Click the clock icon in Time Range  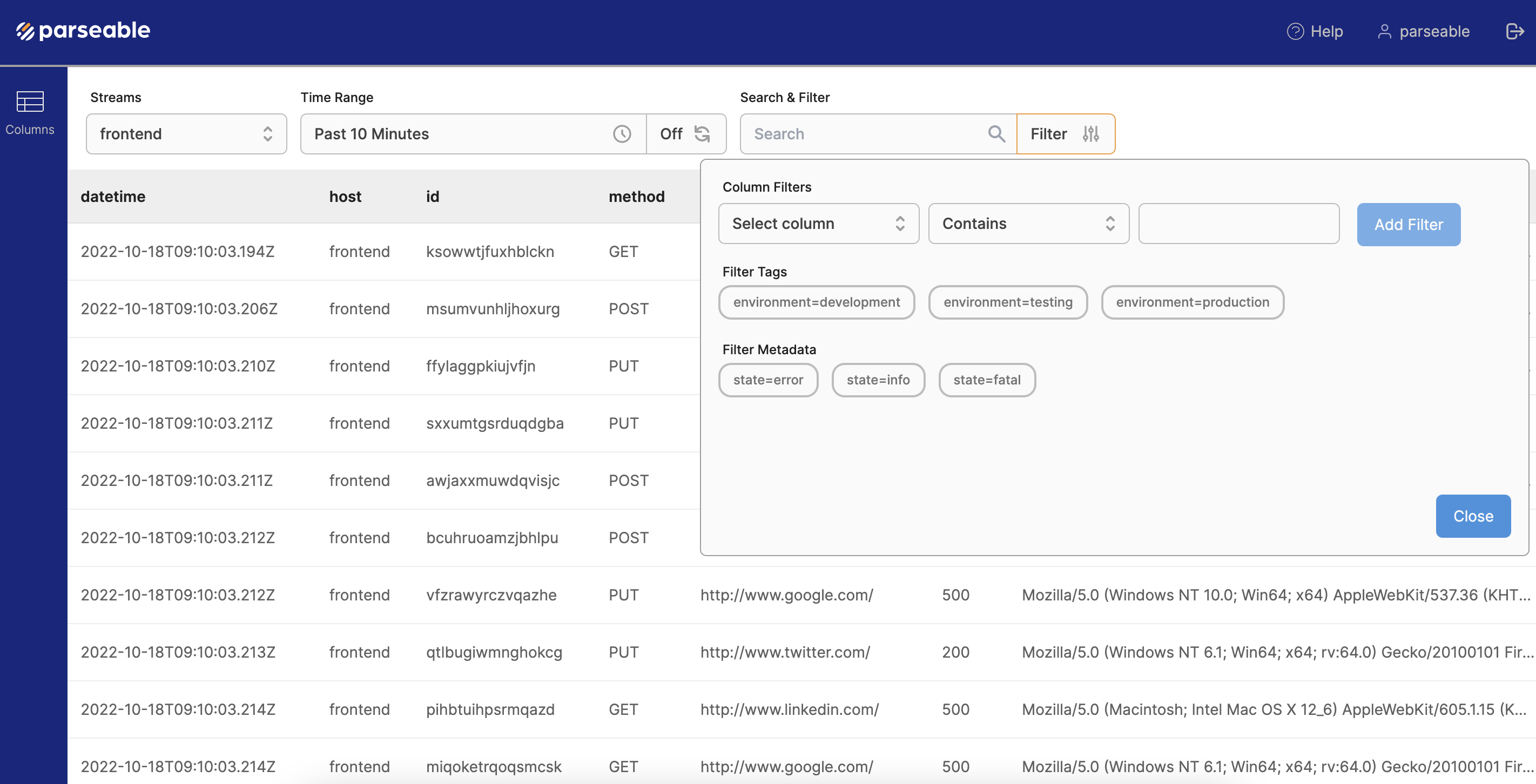click(x=621, y=133)
